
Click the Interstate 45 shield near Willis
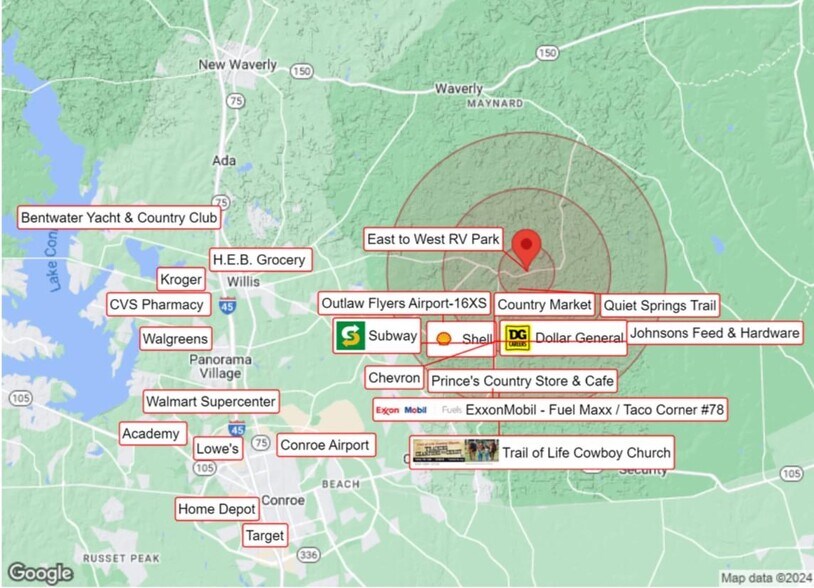(x=228, y=306)
